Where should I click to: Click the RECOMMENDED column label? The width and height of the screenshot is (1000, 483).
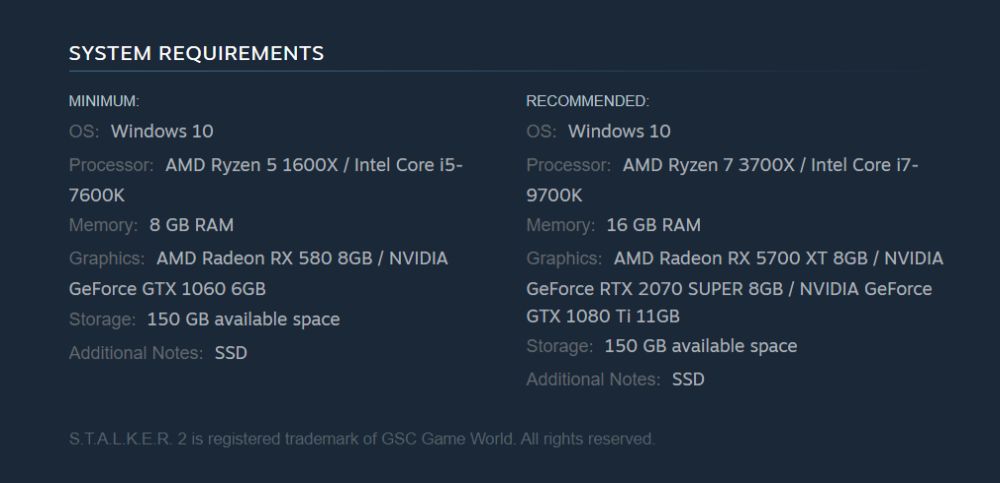coord(587,101)
